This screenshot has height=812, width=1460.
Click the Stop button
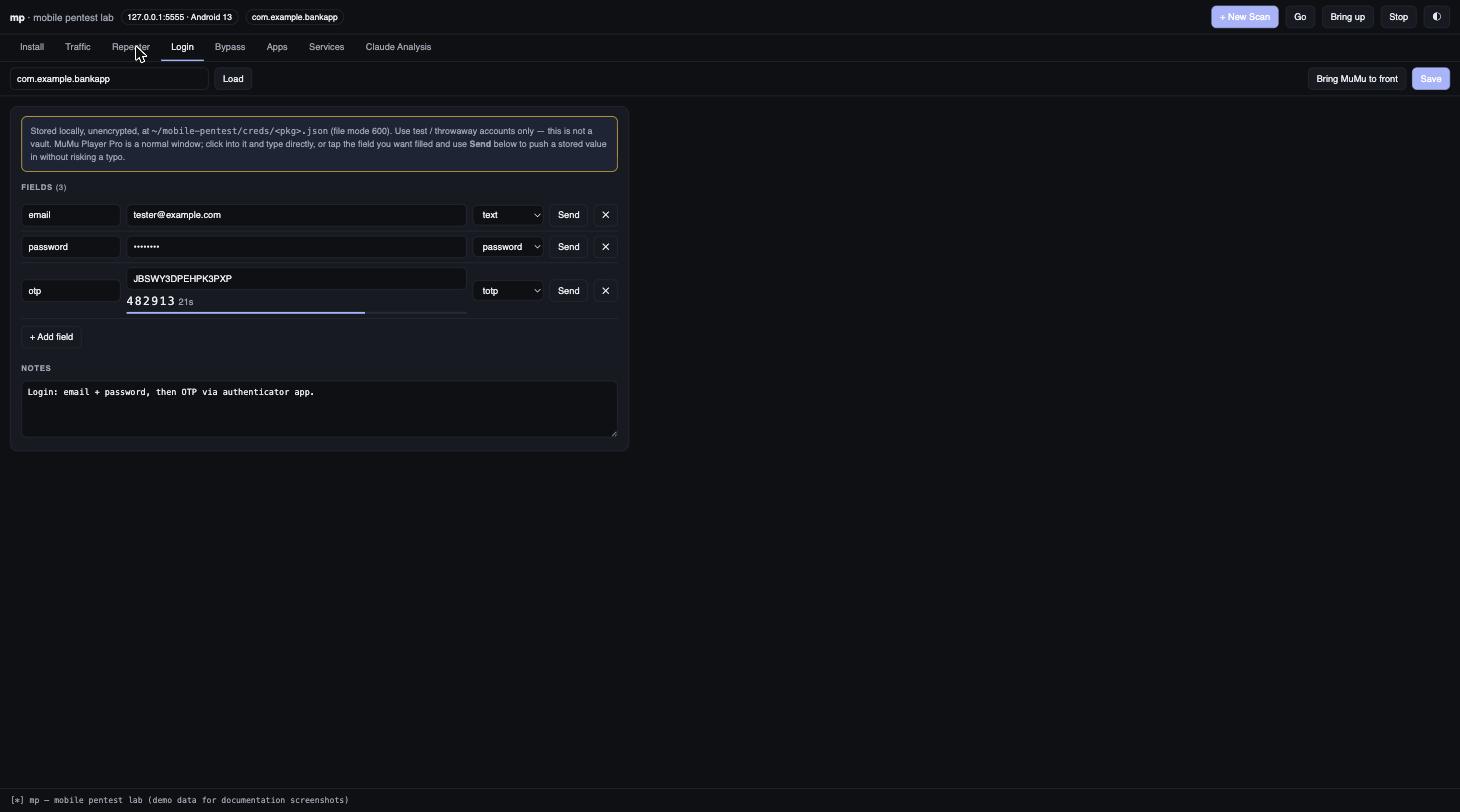[1398, 17]
